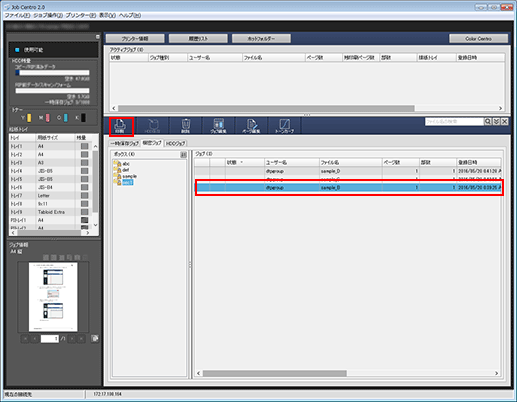517x402 pixels.
Task: Go to previous page of preview
Action: coord(35,339)
